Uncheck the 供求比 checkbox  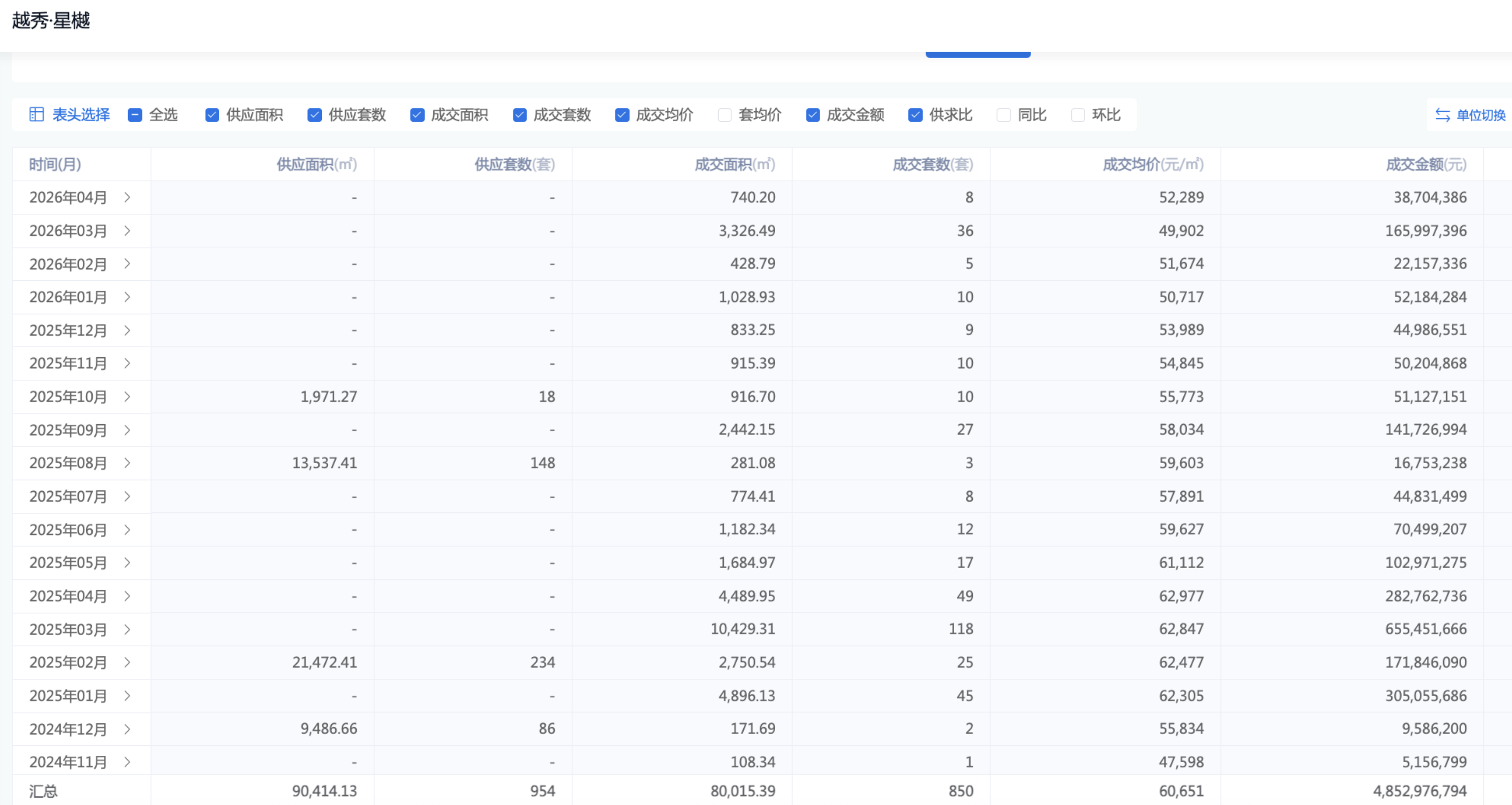pos(915,115)
